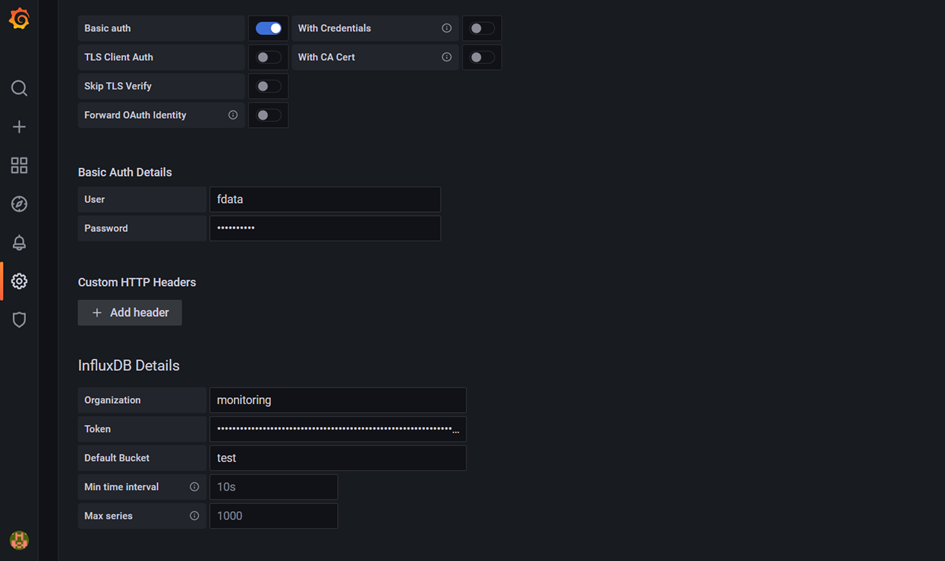
Task: Click the Create plus icon
Action: [19, 127]
